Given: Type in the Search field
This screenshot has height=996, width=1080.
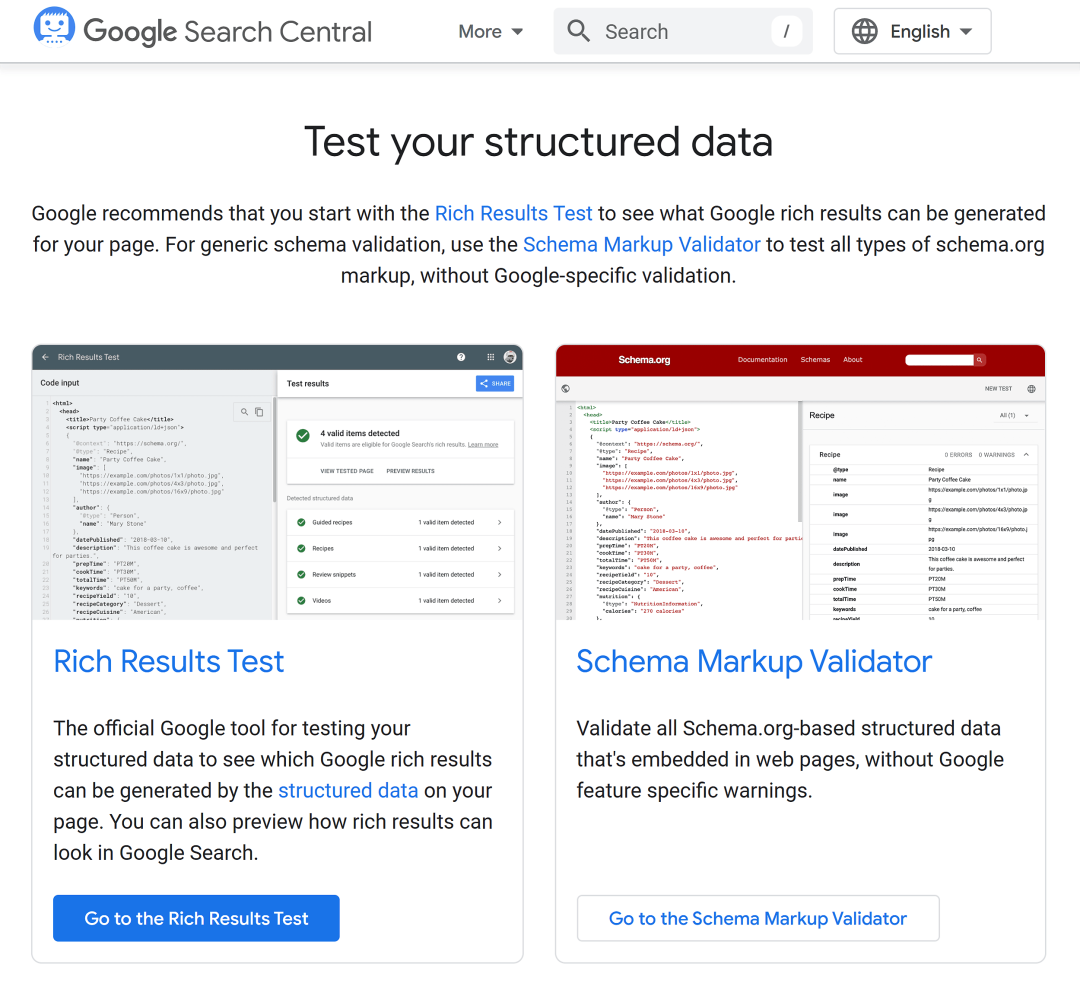Looking at the screenshot, I should (x=680, y=32).
